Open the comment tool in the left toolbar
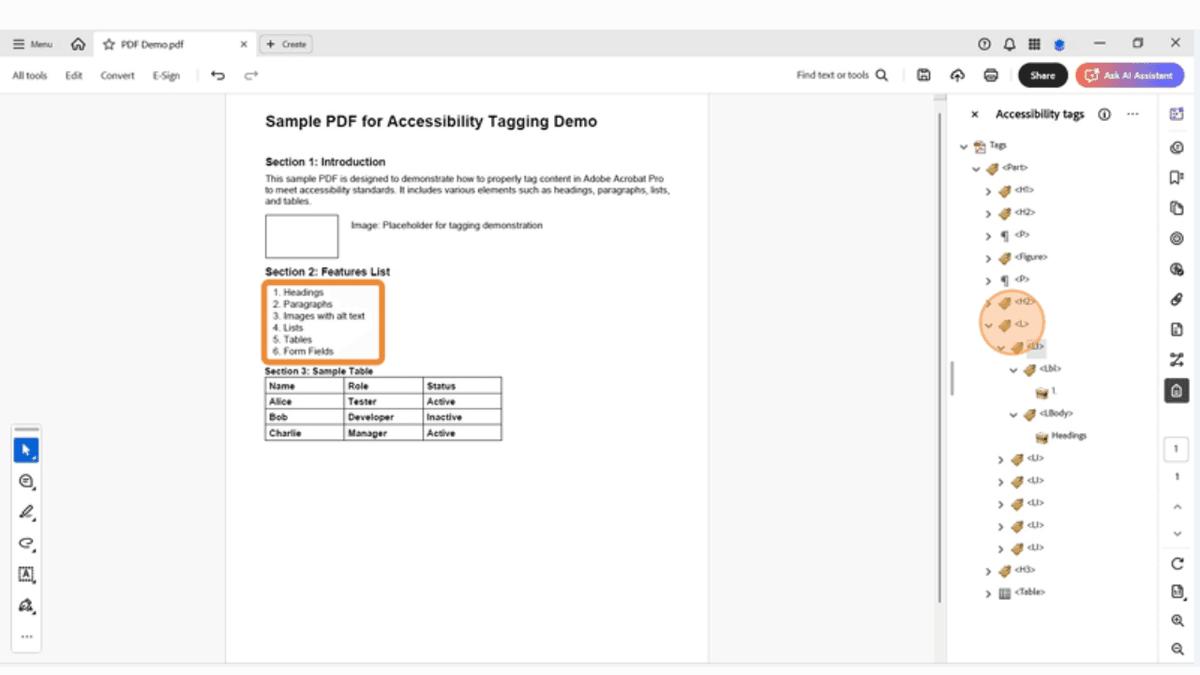The width and height of the screenshot is (1200, 675). point(26,481)
